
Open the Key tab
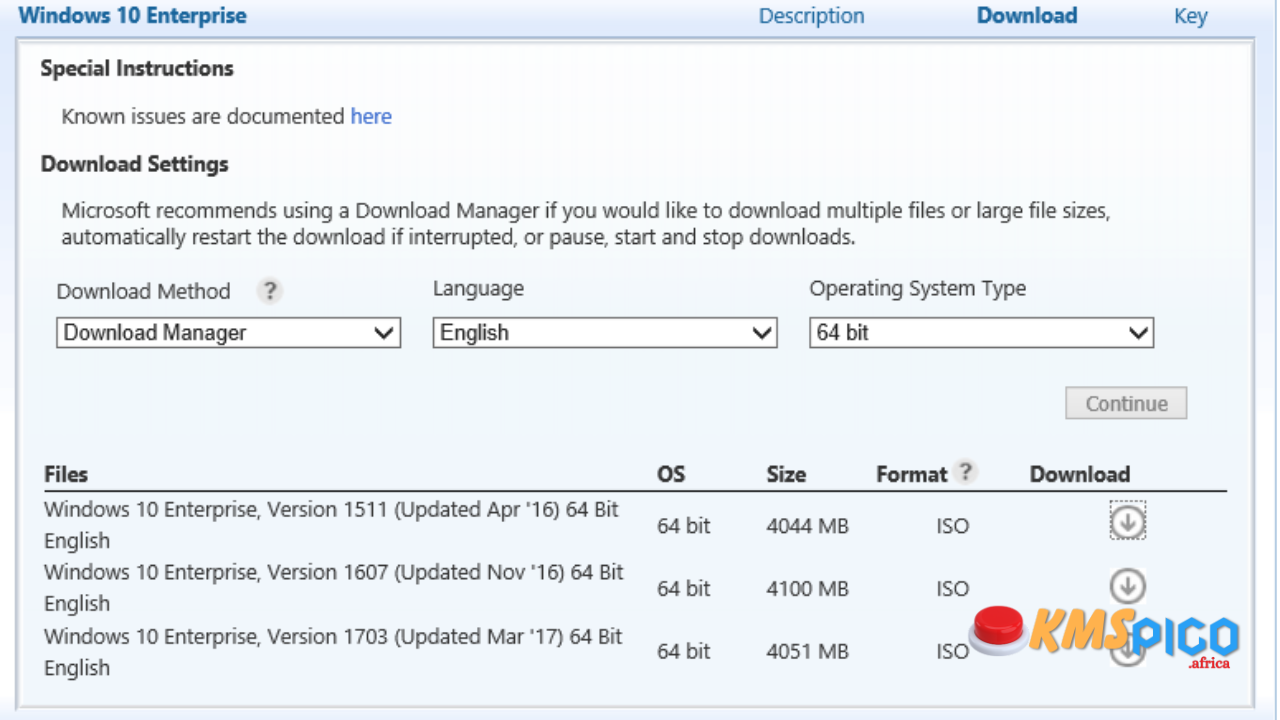click(x=1191, y=16)
